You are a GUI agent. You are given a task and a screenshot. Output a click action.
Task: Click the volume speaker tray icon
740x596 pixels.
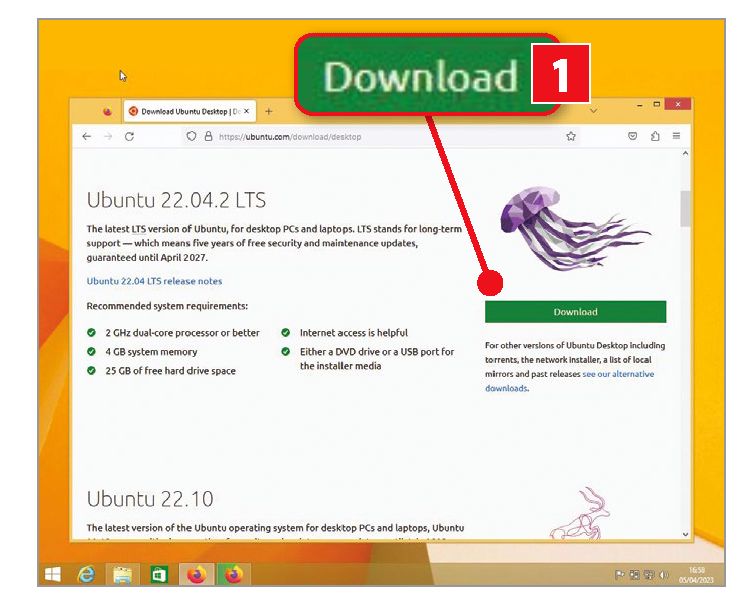pos(664,575)
